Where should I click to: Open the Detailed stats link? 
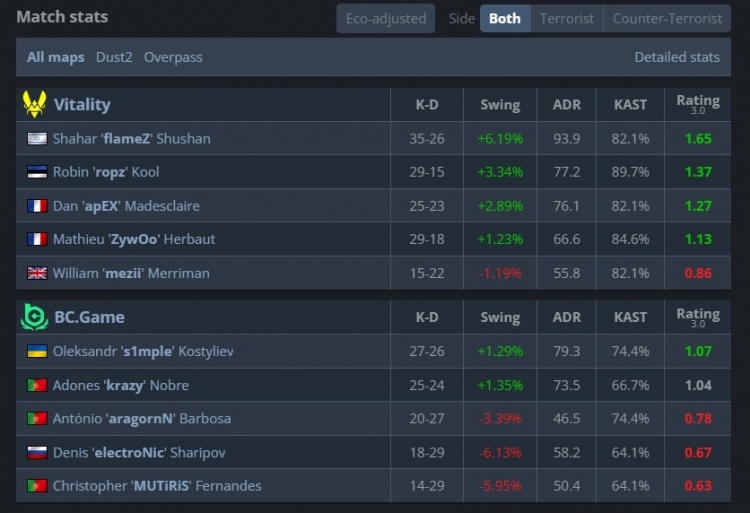[676, 57]
